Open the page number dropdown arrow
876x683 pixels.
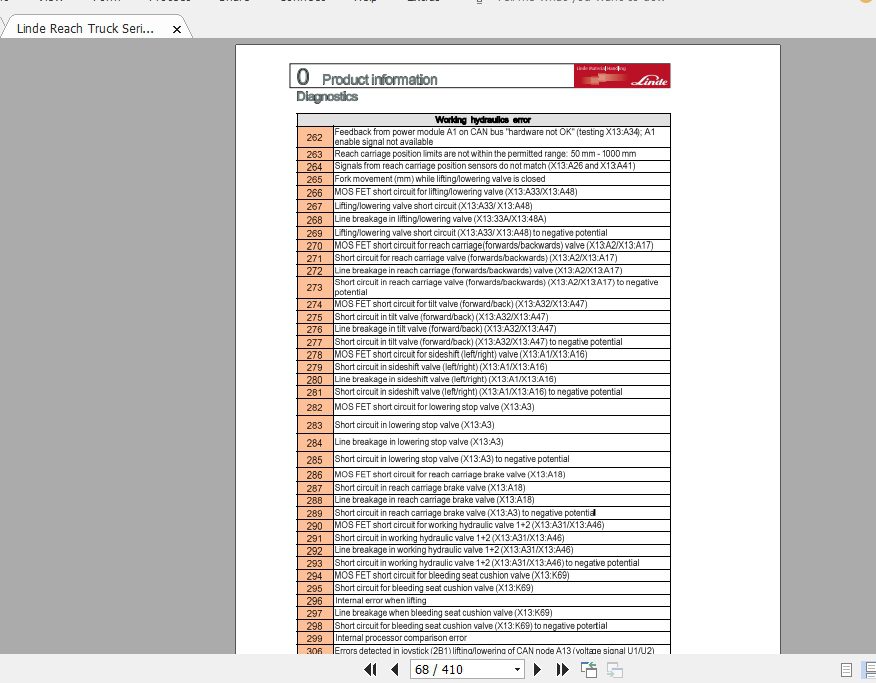pyautogui.click(x=517, y=669)
